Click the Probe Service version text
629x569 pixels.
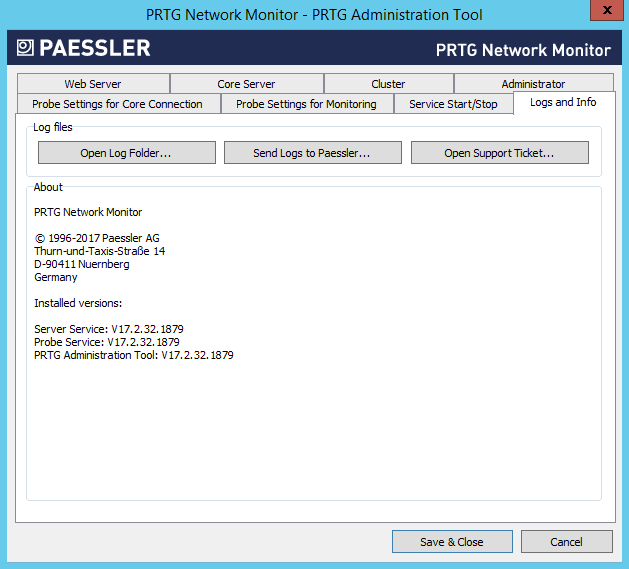click(107, 342)
